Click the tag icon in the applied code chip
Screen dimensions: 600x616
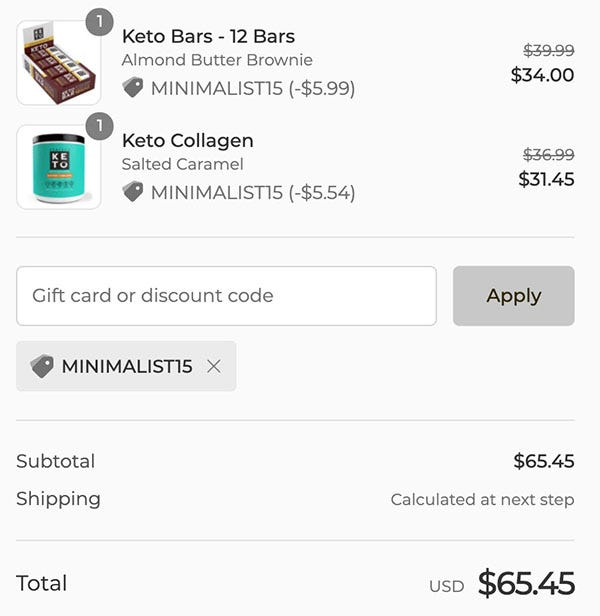(42, 366)
